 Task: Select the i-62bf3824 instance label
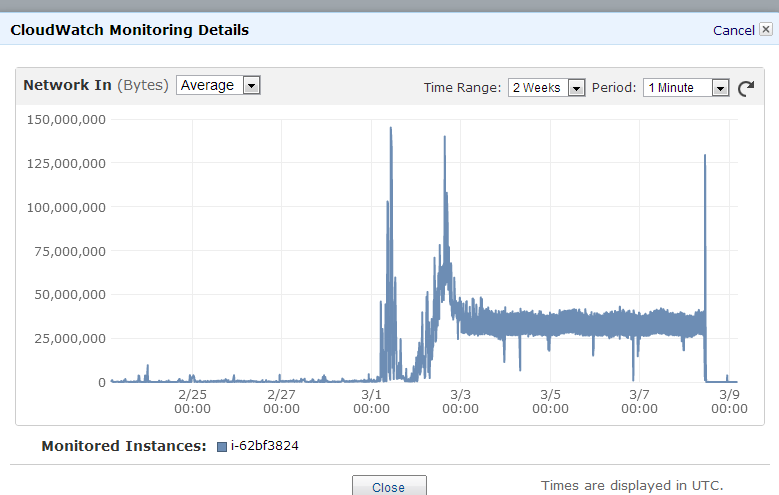265,446
